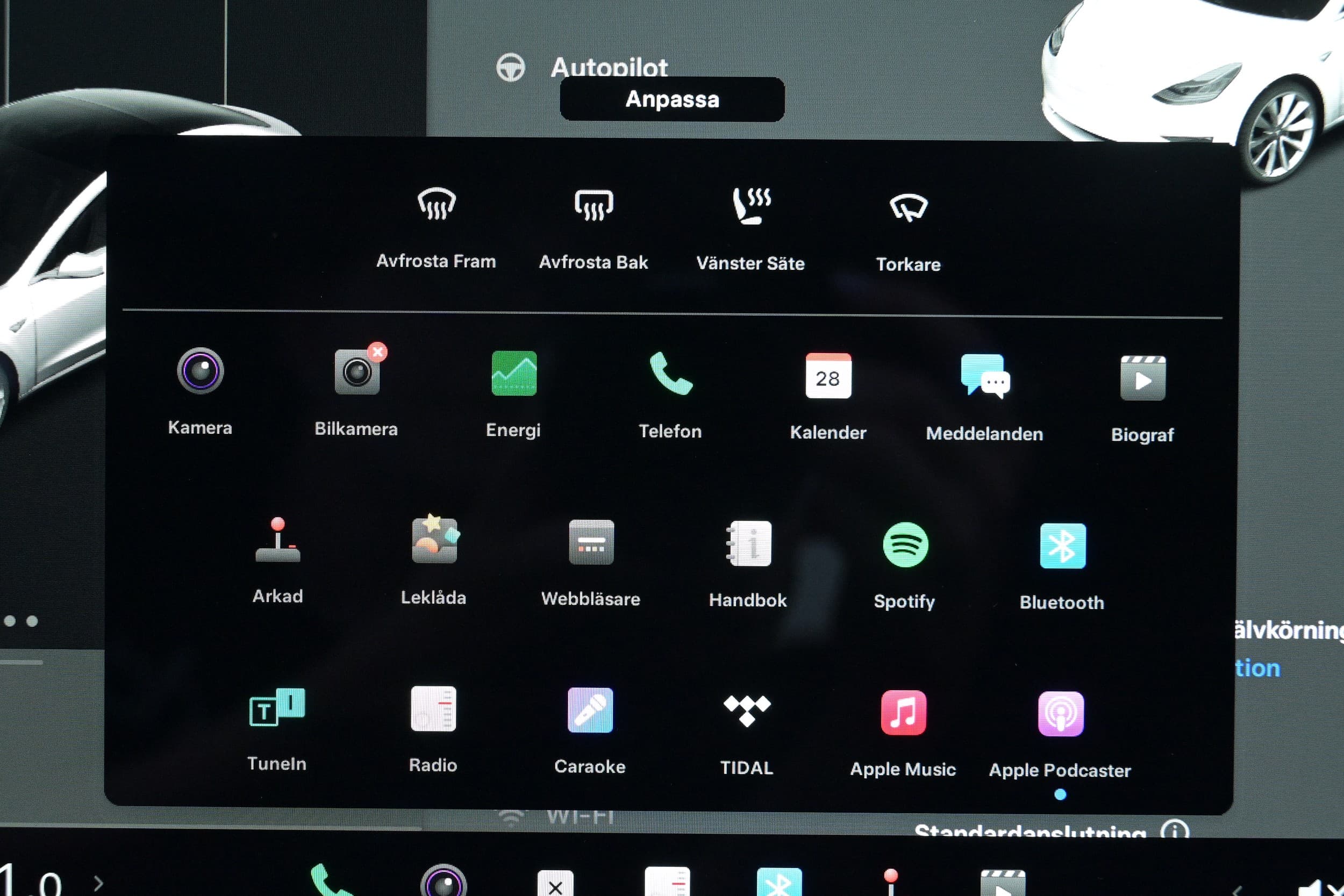Screen dimensions: 1344x896
Task: Open the Webbläsare browser app
Action: click(591, 542)
